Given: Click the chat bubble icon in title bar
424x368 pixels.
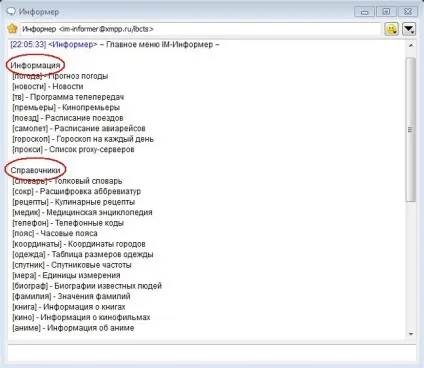Looking at the screenshot, I should click(11, 11).
